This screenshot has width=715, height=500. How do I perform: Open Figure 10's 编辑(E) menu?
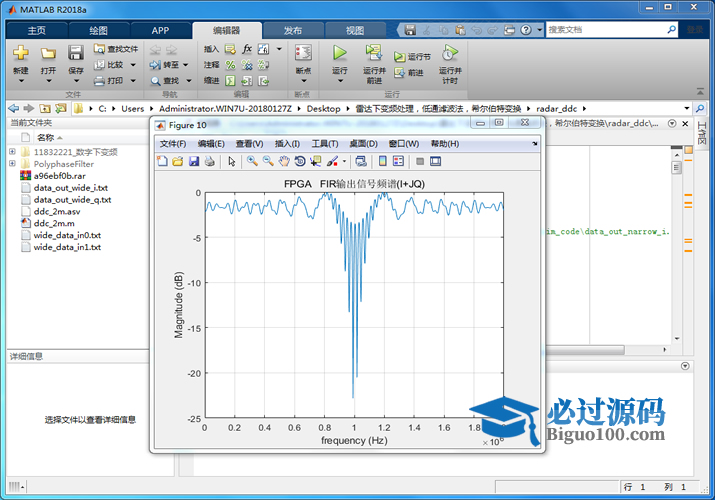click(x=211, y=144)
